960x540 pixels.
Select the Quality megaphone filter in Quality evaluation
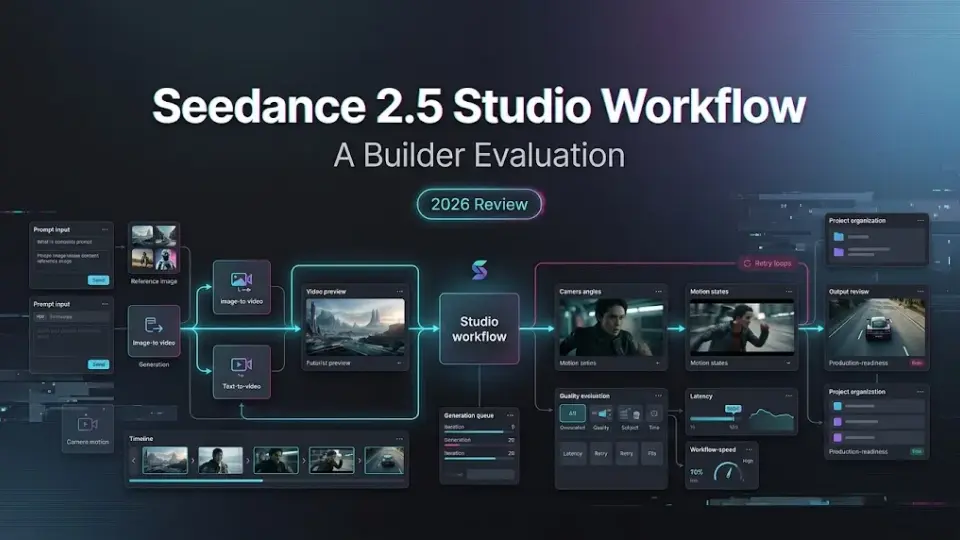point(601,414)
